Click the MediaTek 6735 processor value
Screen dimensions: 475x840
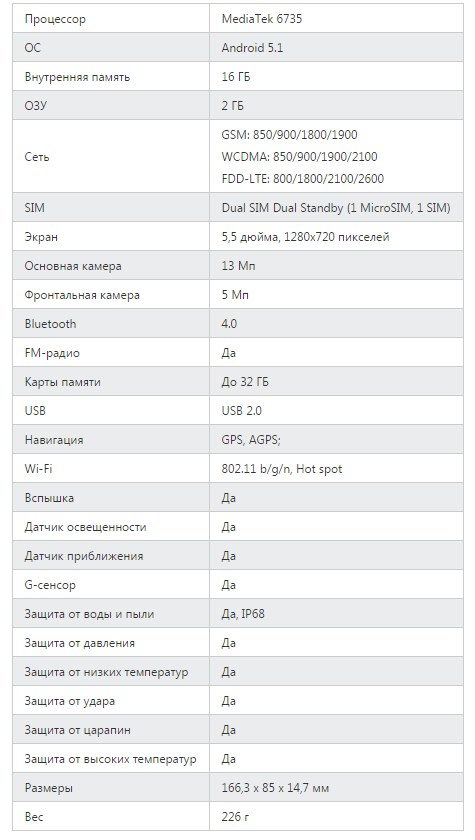(x=262, y=19)
